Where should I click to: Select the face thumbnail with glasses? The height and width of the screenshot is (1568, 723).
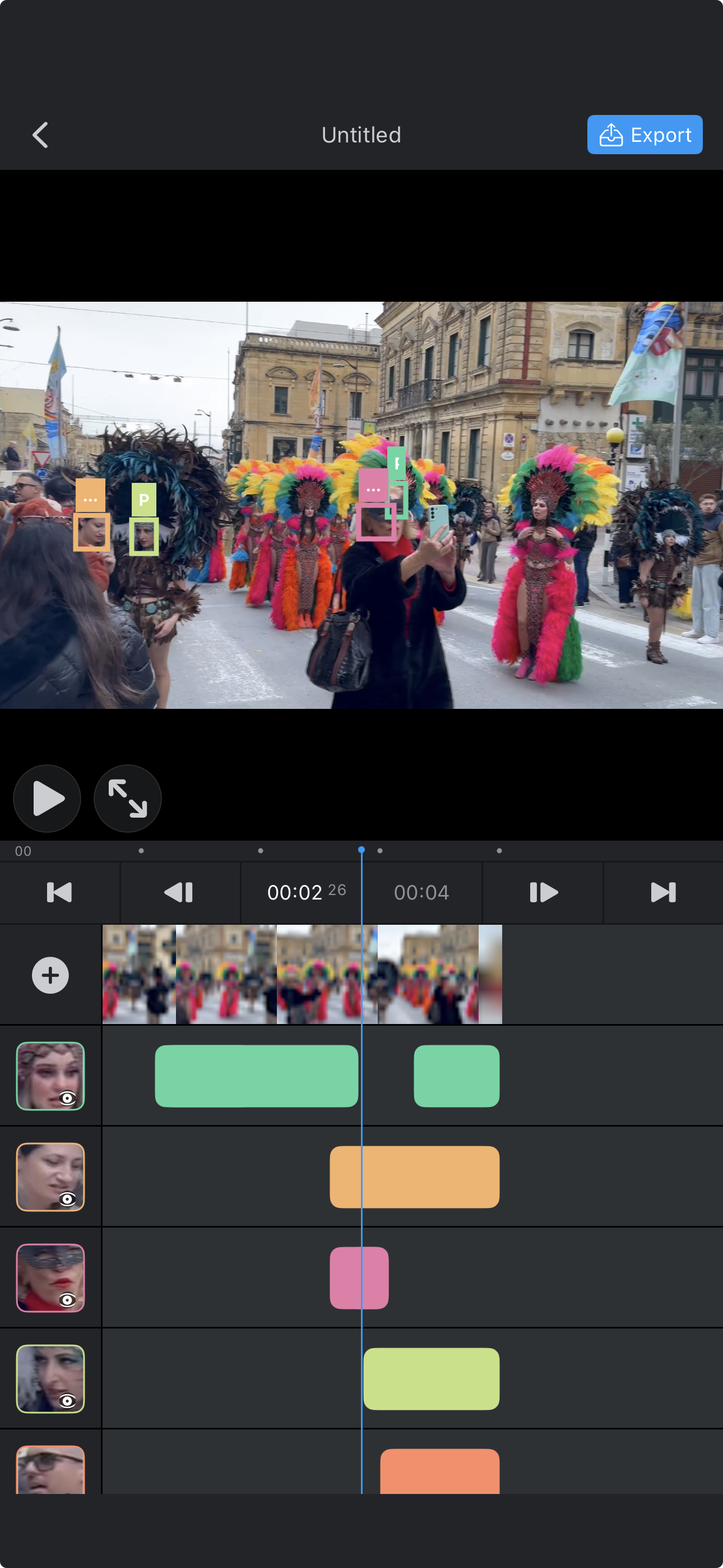point(50,1469)
